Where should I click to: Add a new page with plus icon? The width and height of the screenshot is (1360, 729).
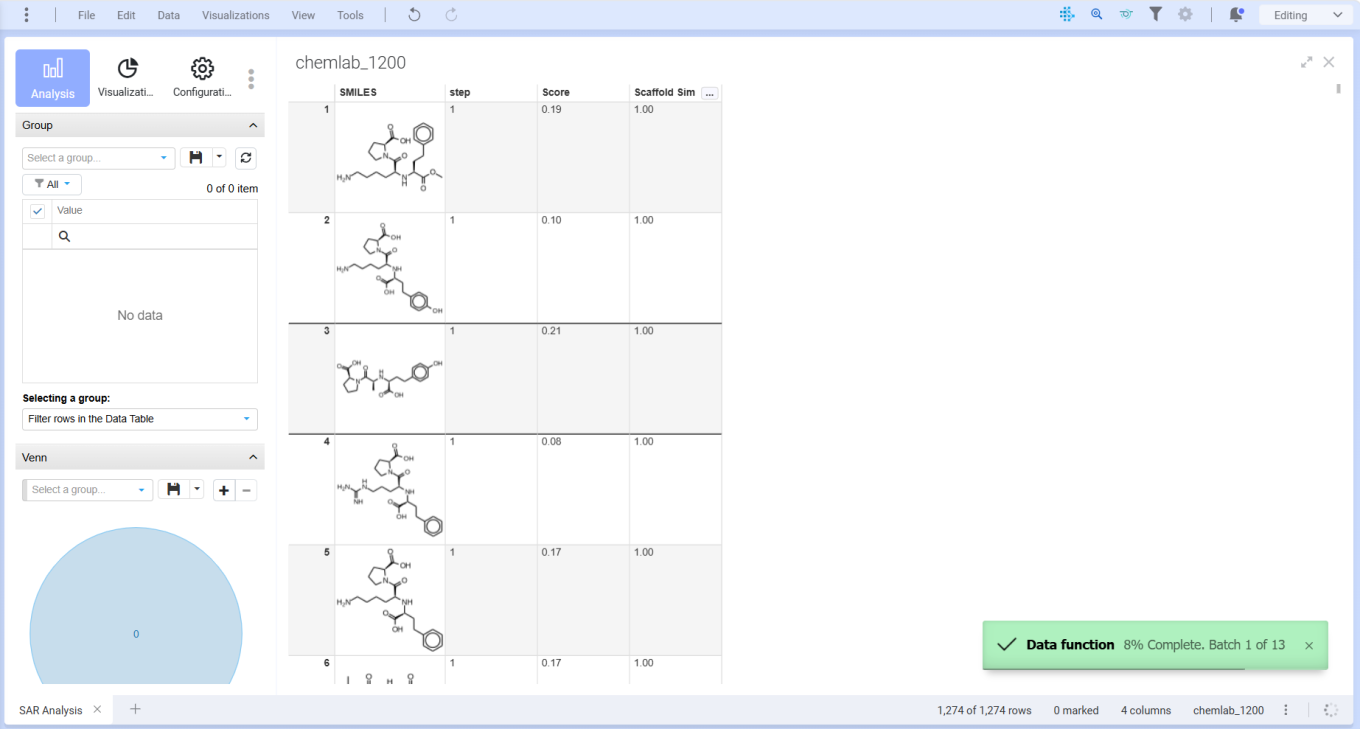point(135,710)
